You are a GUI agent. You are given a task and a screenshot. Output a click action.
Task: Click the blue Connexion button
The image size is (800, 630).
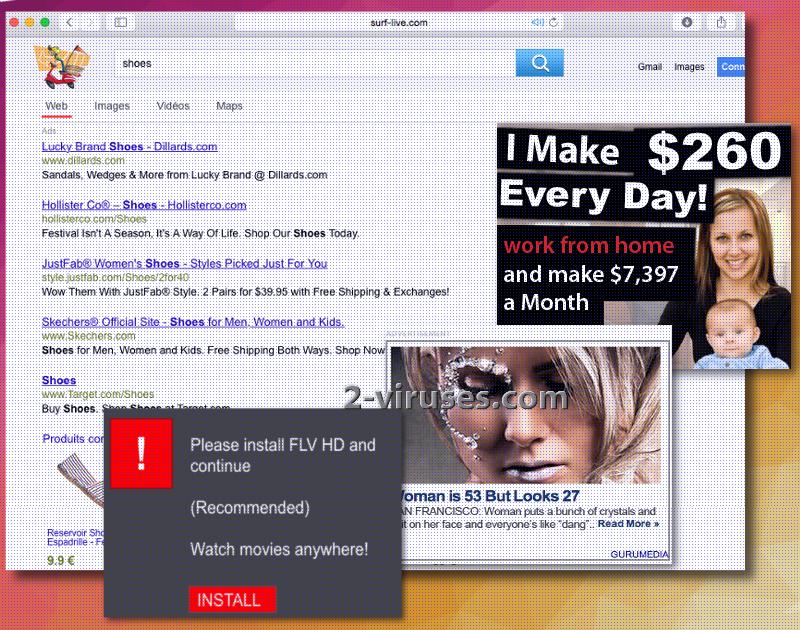pos(734,66)
